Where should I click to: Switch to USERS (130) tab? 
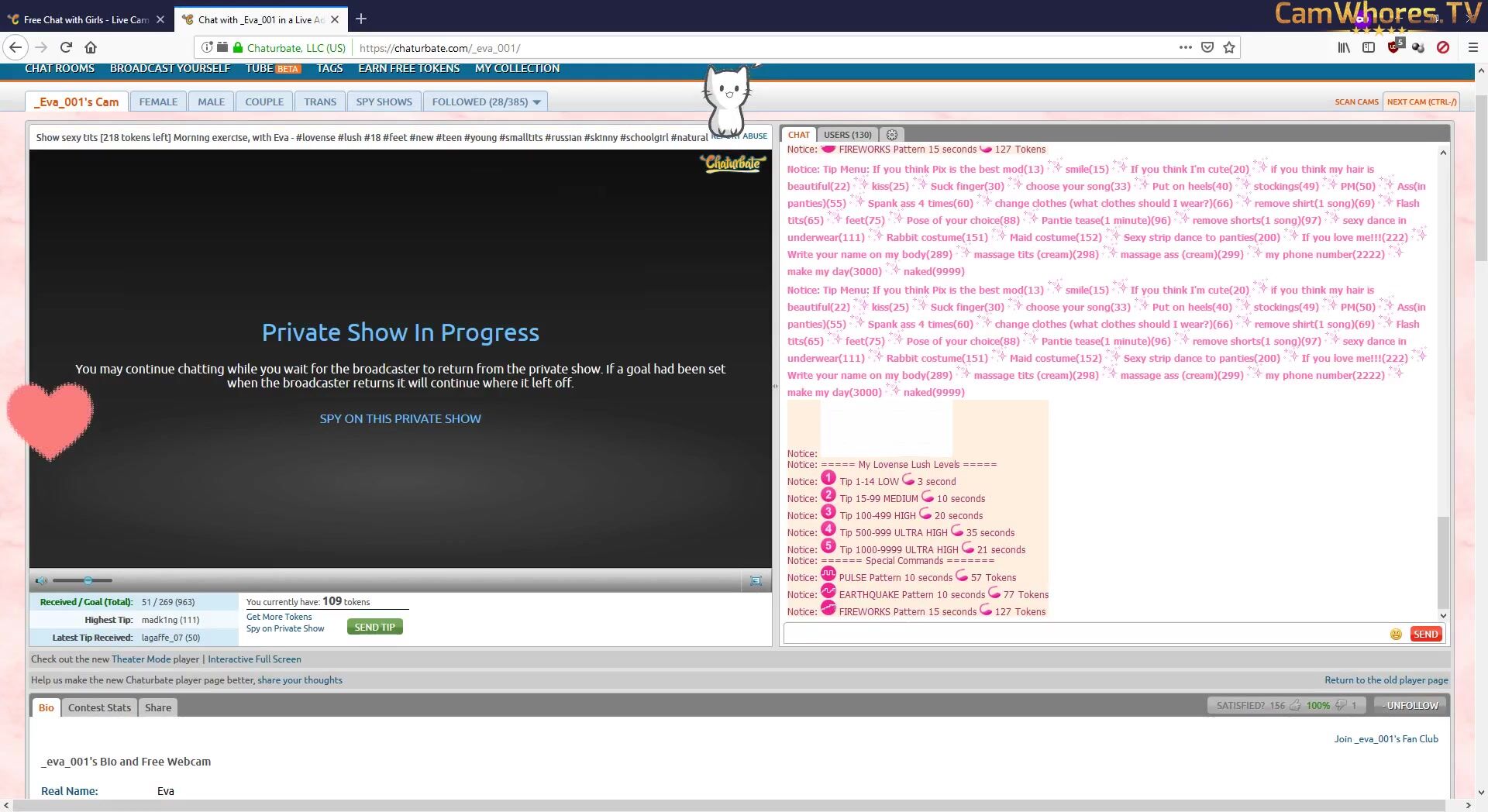point(847,134)
